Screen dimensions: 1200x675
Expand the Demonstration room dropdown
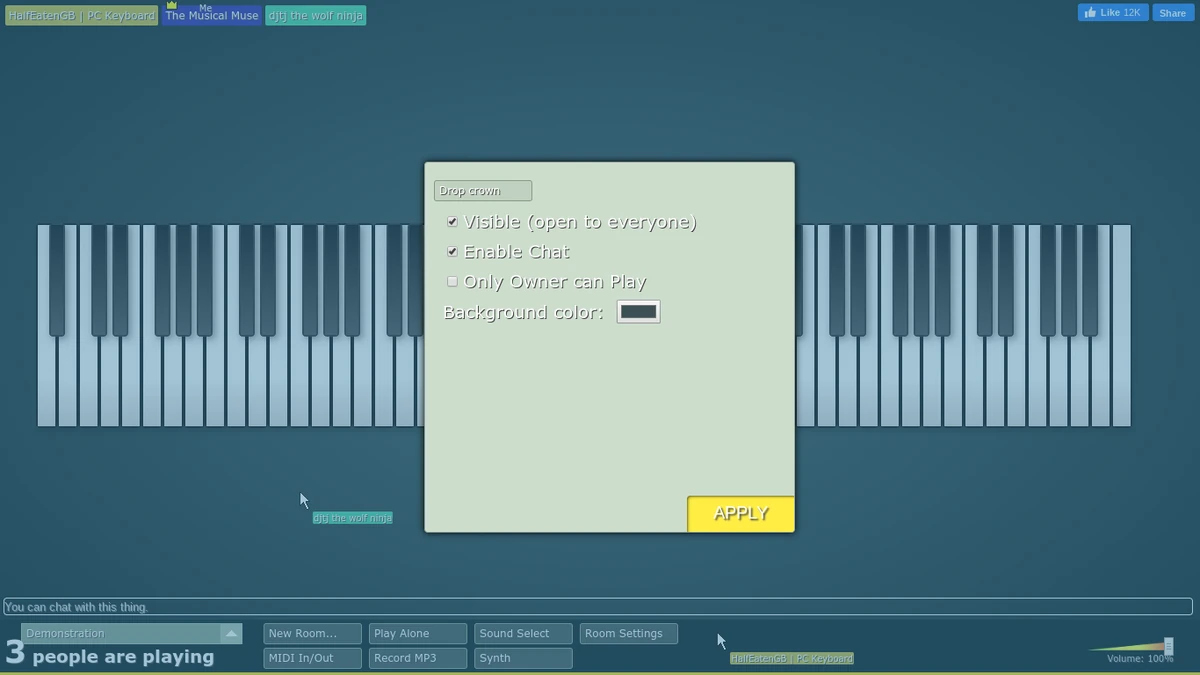click(231, 632)
